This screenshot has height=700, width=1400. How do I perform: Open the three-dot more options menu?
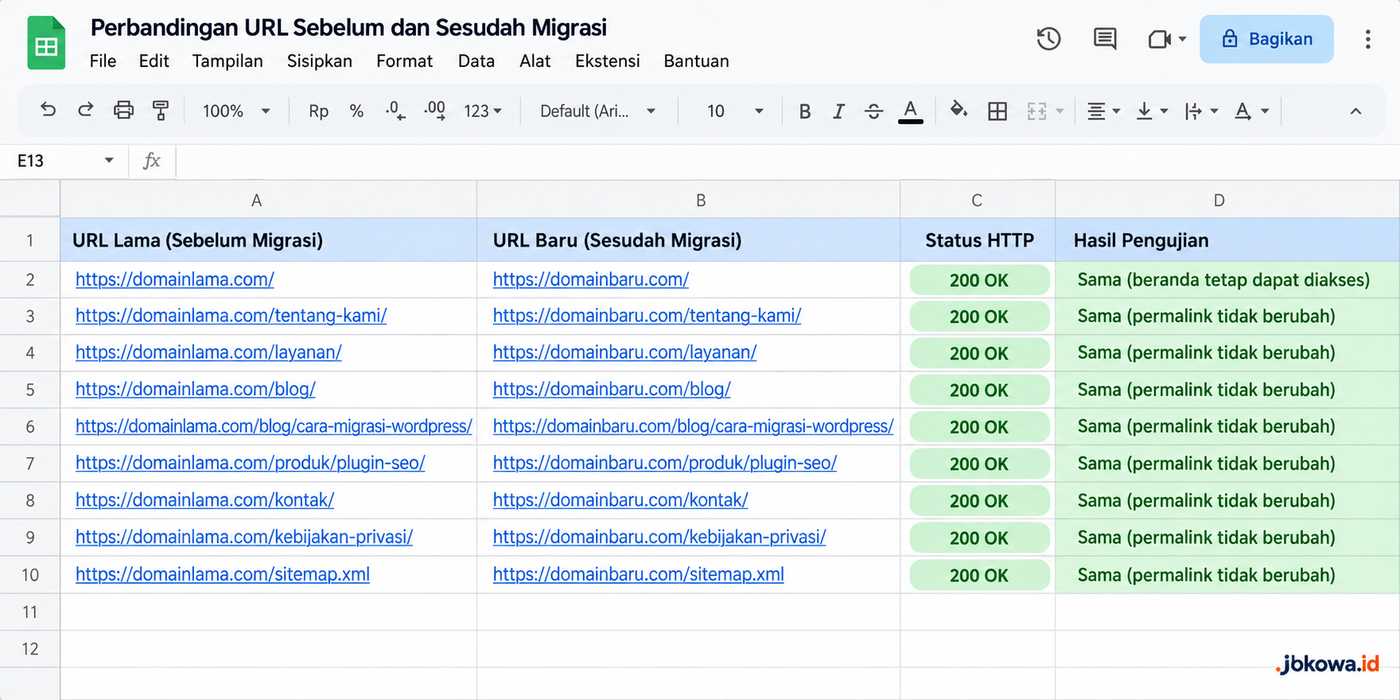tap(1368, 39)
